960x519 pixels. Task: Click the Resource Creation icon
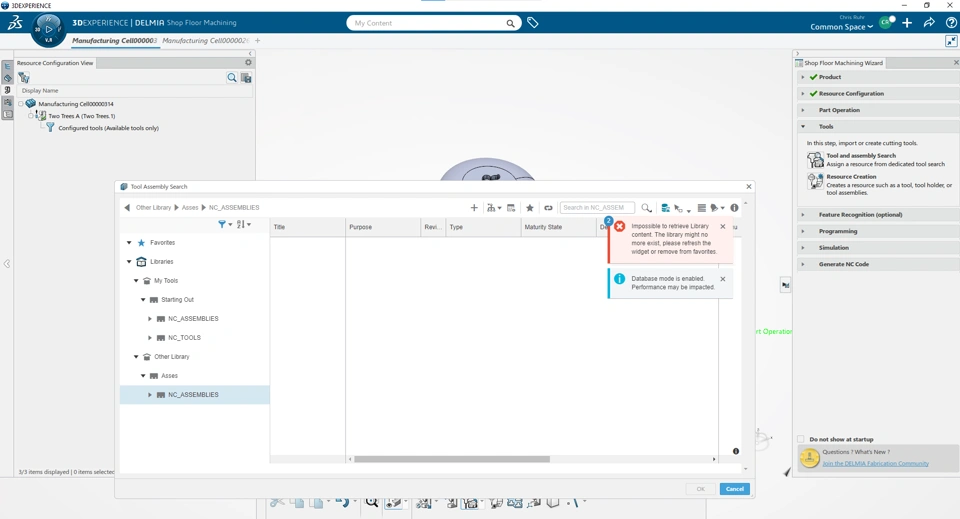[816, 181]
